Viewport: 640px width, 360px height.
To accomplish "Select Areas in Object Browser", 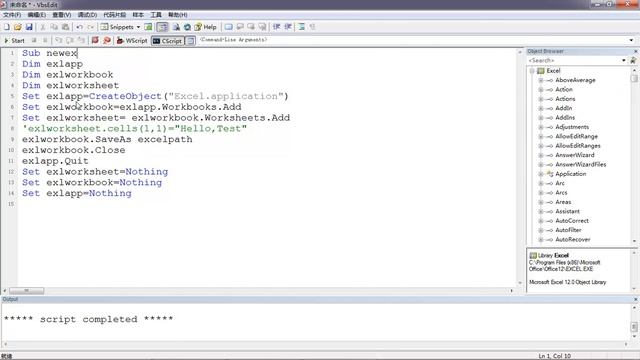I will tap(563, 202).
